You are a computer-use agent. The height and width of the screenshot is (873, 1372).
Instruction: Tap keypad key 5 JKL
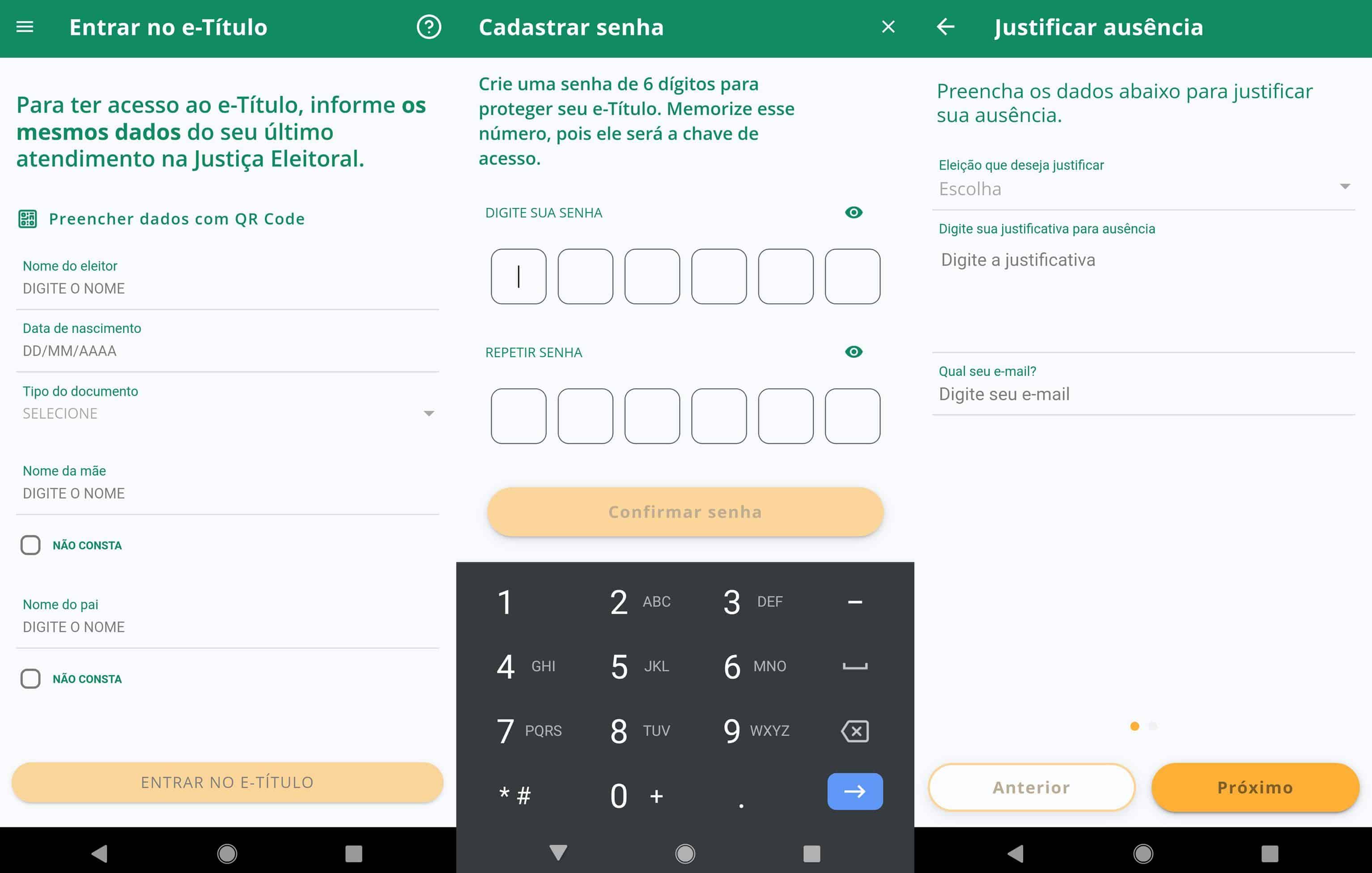639,666
